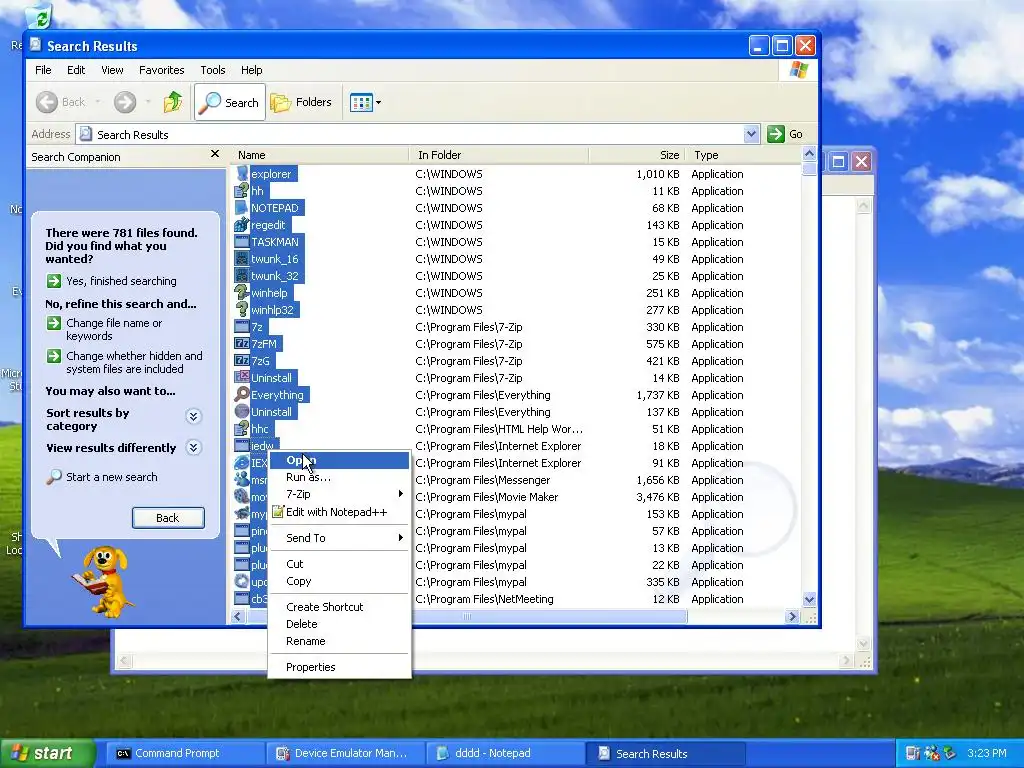Screen dimensions: 1024x768
Task: Select the 7z file name
Action: coord(257,327)
